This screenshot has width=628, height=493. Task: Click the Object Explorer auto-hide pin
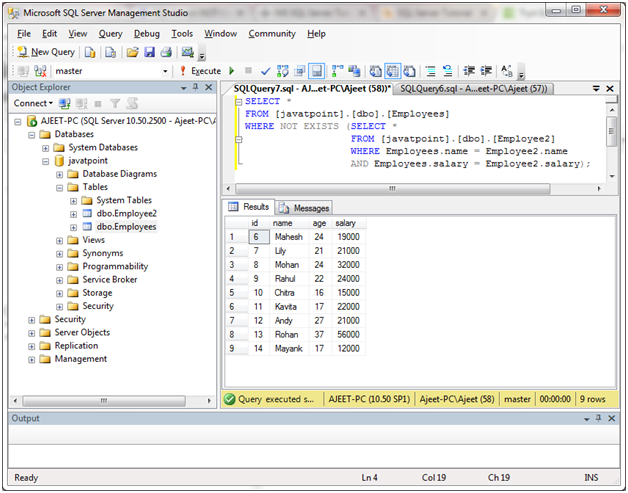click(196, 87)
